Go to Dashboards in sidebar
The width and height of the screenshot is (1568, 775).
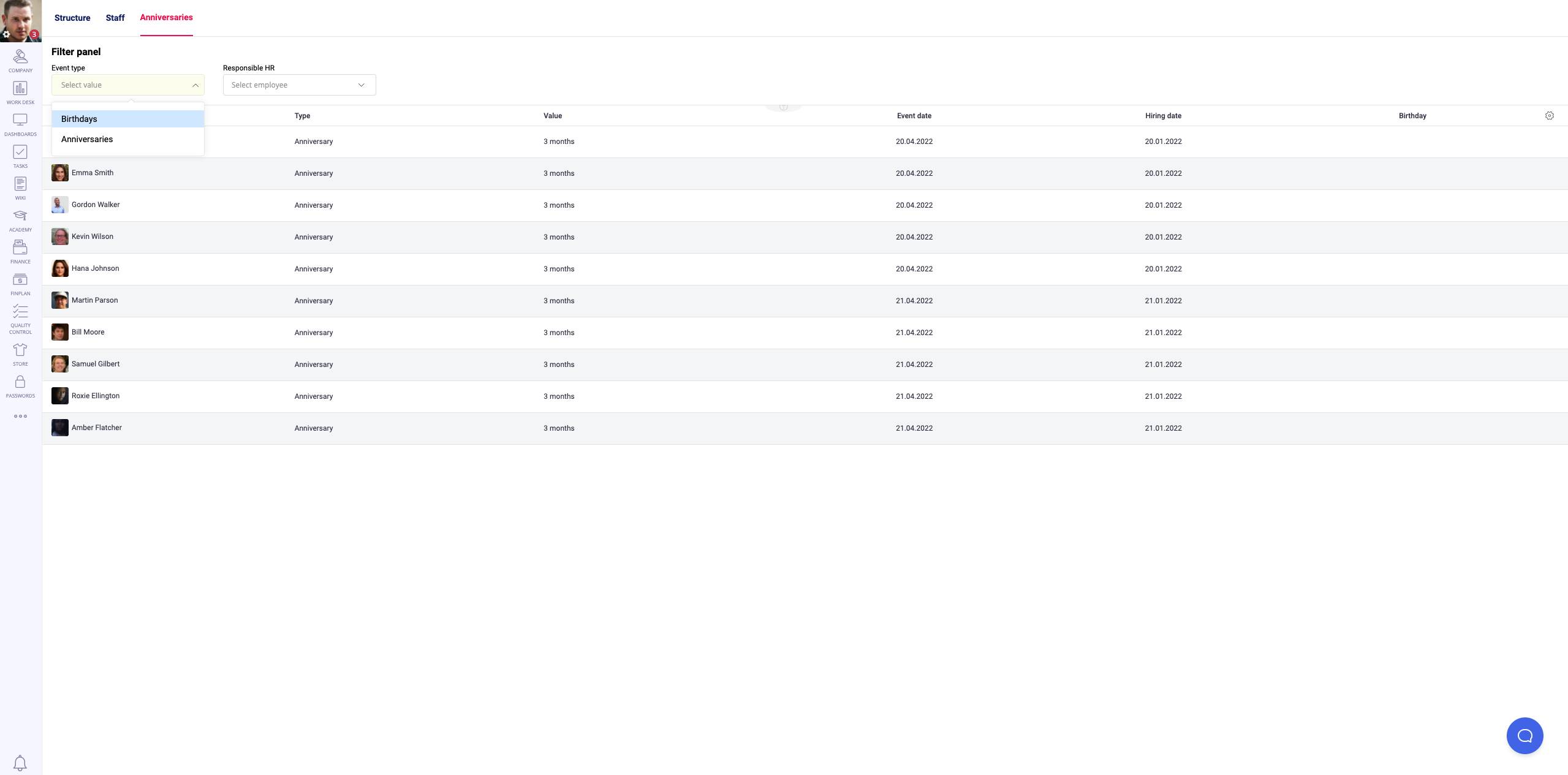click(x=20, y=124)
